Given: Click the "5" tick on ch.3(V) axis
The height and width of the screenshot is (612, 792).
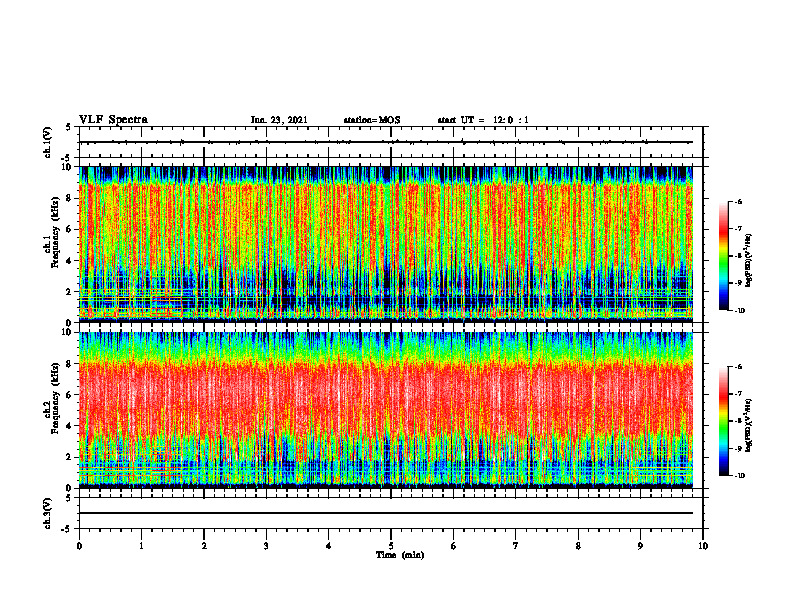Looking at the screenshot, I should coord(68,498).
